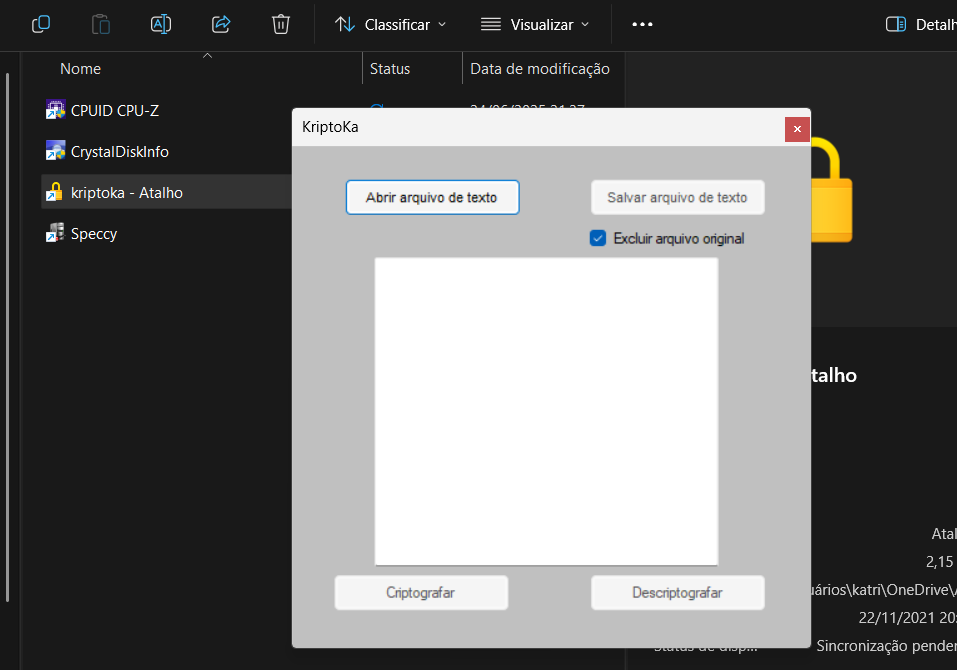Click Salvar arquivo de texto

[677, 197]
